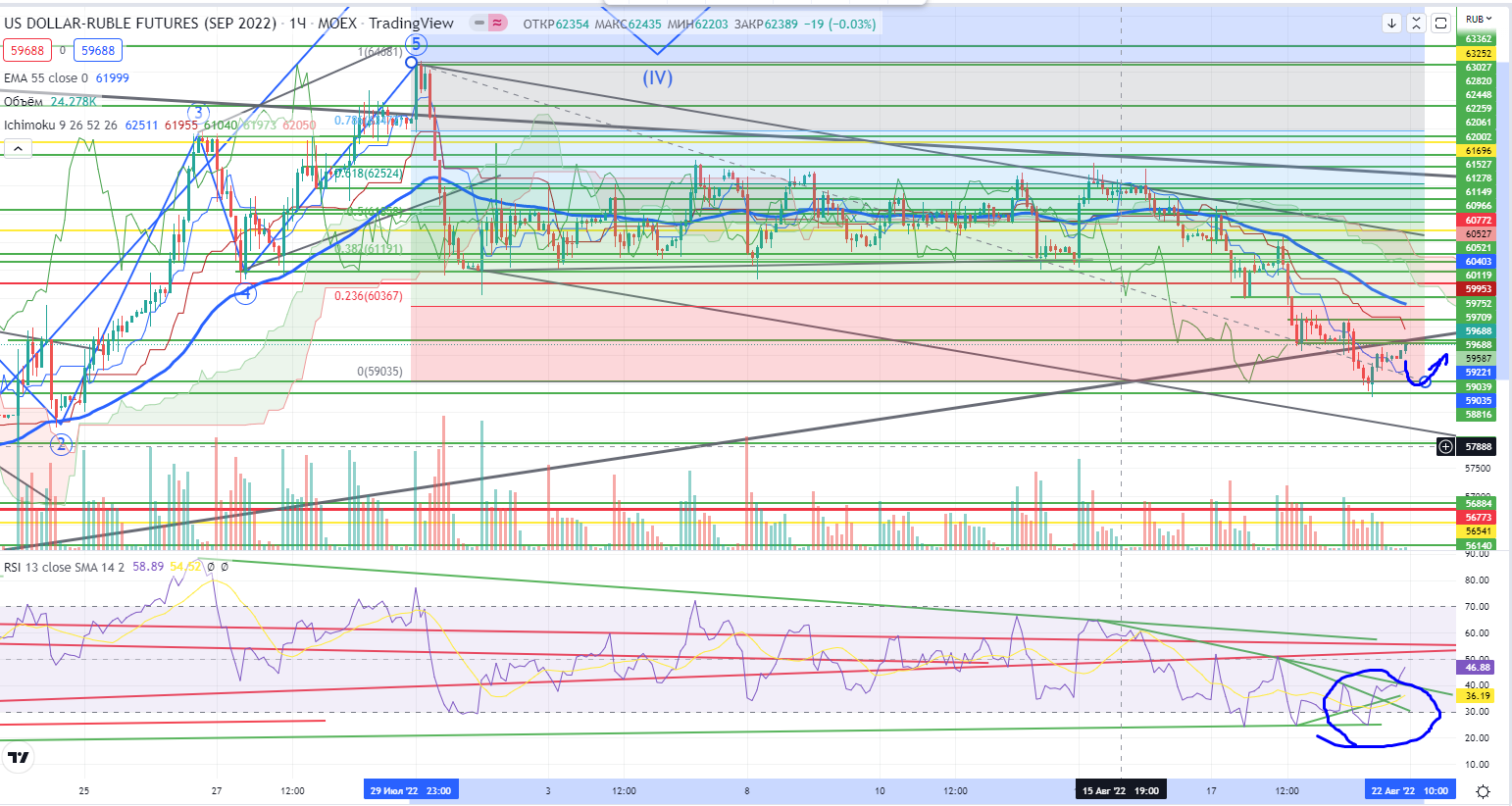Click the TradingView logo in bottom-left corner
Viewport: 1512px width, 806px height.
point(18,757)
